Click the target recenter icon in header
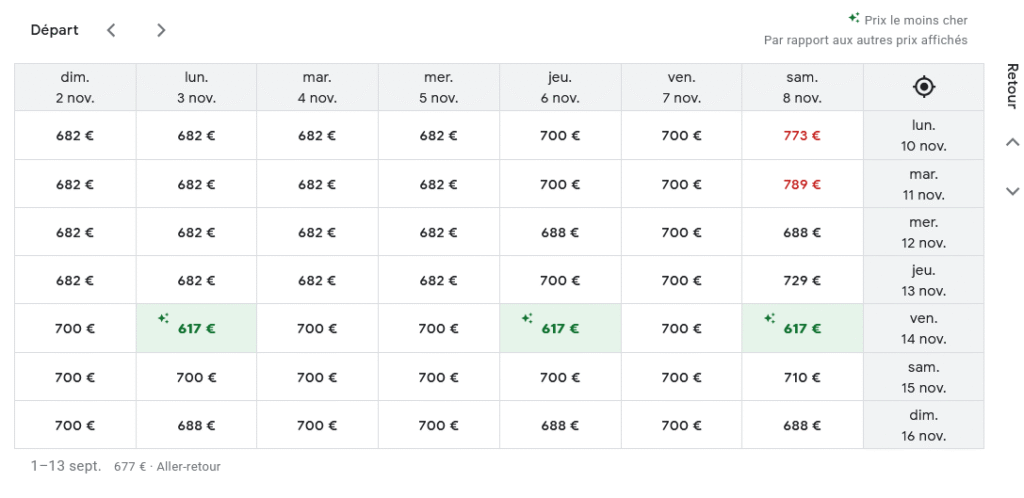Image resolution: width=1024 pixels, height=498 pixels. (923, 87)
